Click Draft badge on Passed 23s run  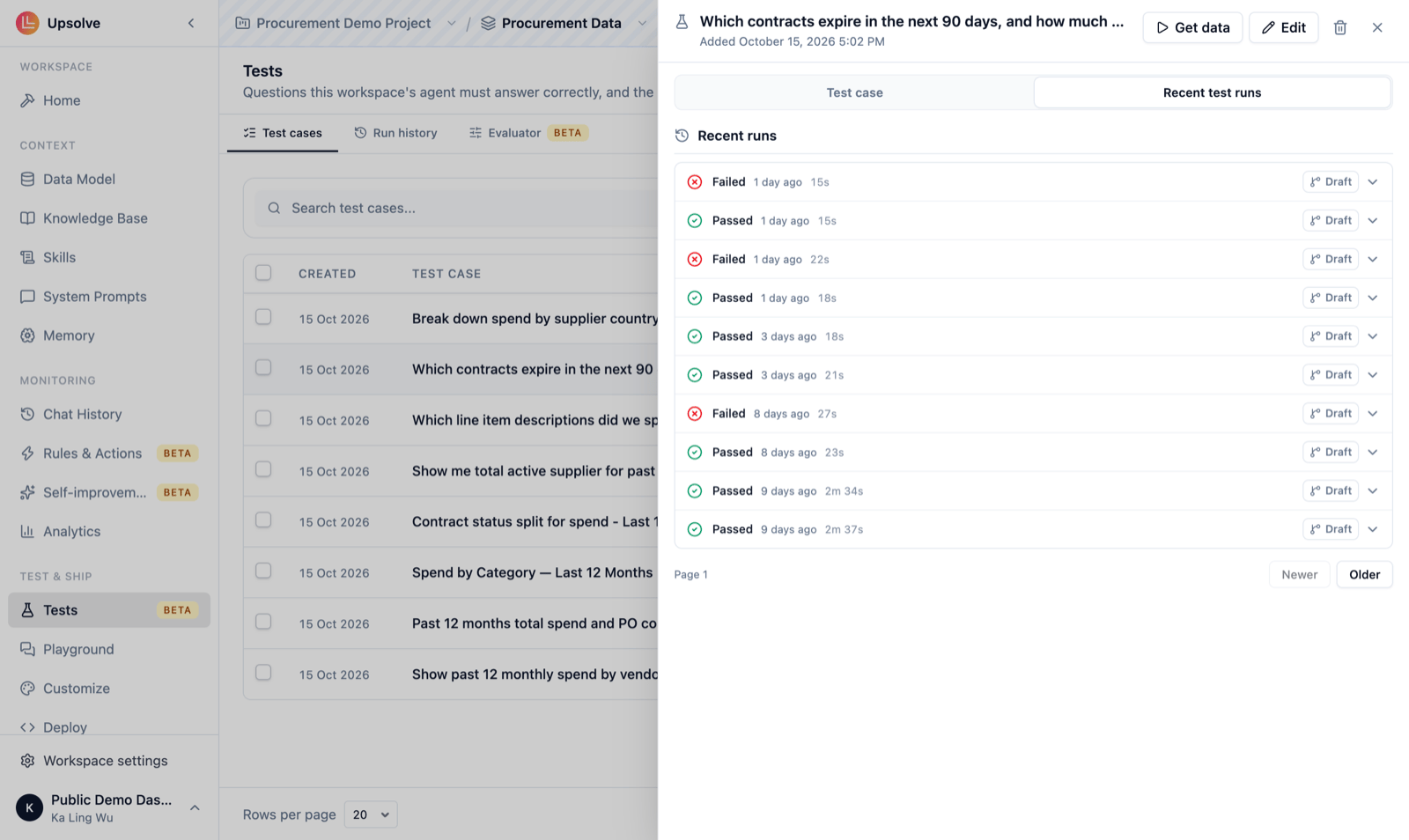pyautogui.click(x=1331, y=453)
